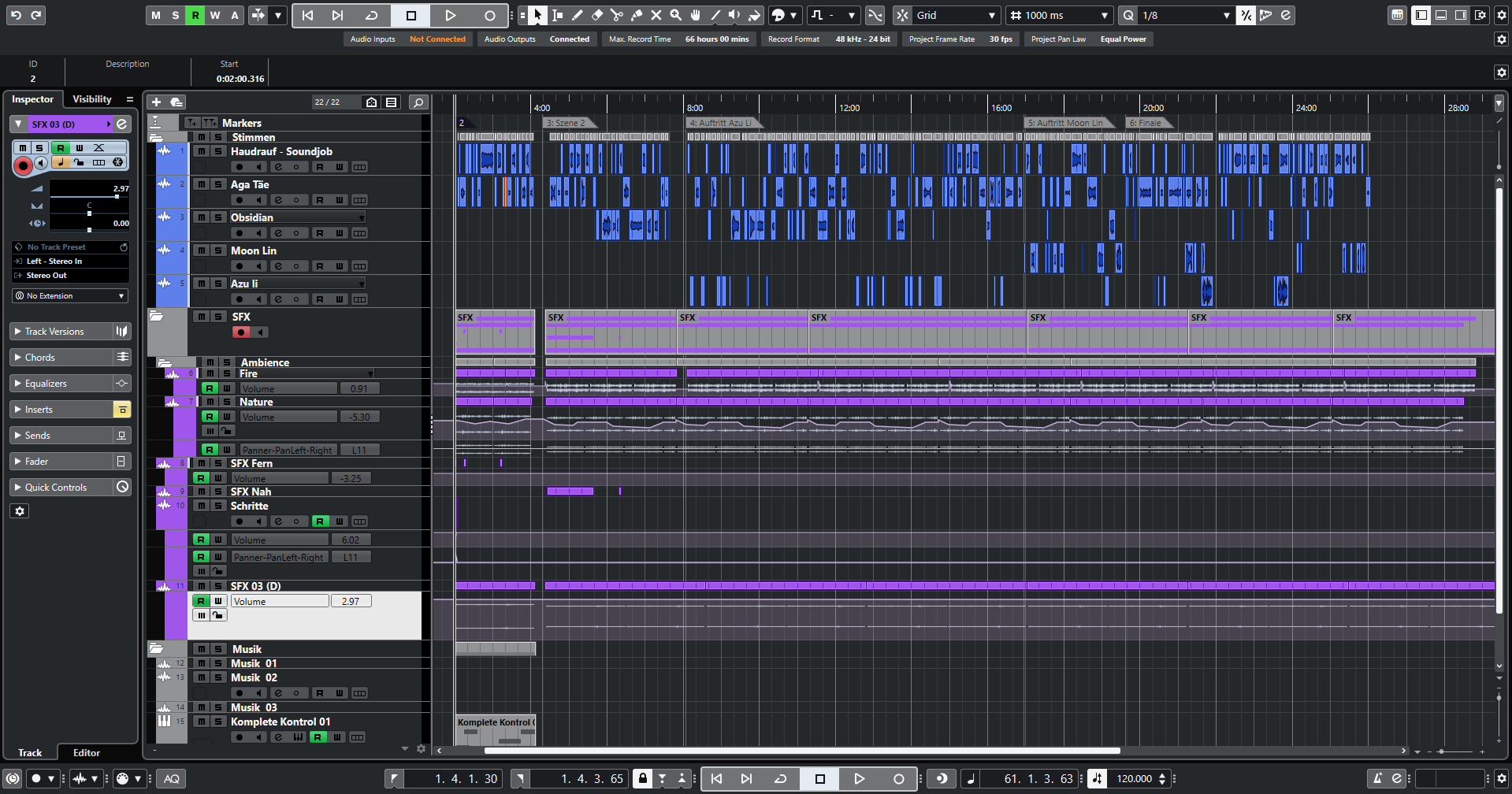
Task: Open Inspector setup gear icon
Action: point(20,510)
